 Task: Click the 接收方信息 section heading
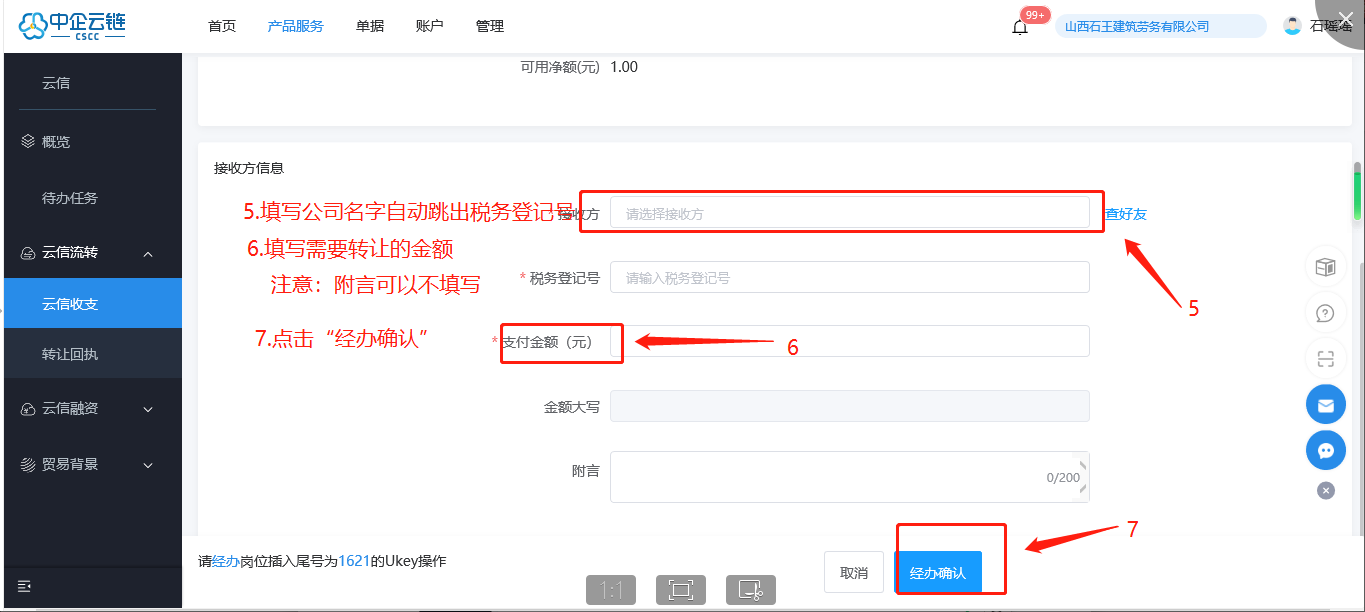click(249, 168)
